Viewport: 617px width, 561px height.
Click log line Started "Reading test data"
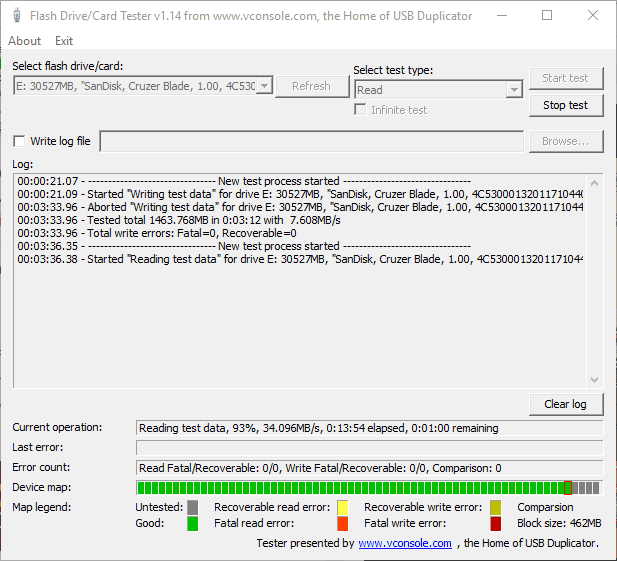coord(300,259)
